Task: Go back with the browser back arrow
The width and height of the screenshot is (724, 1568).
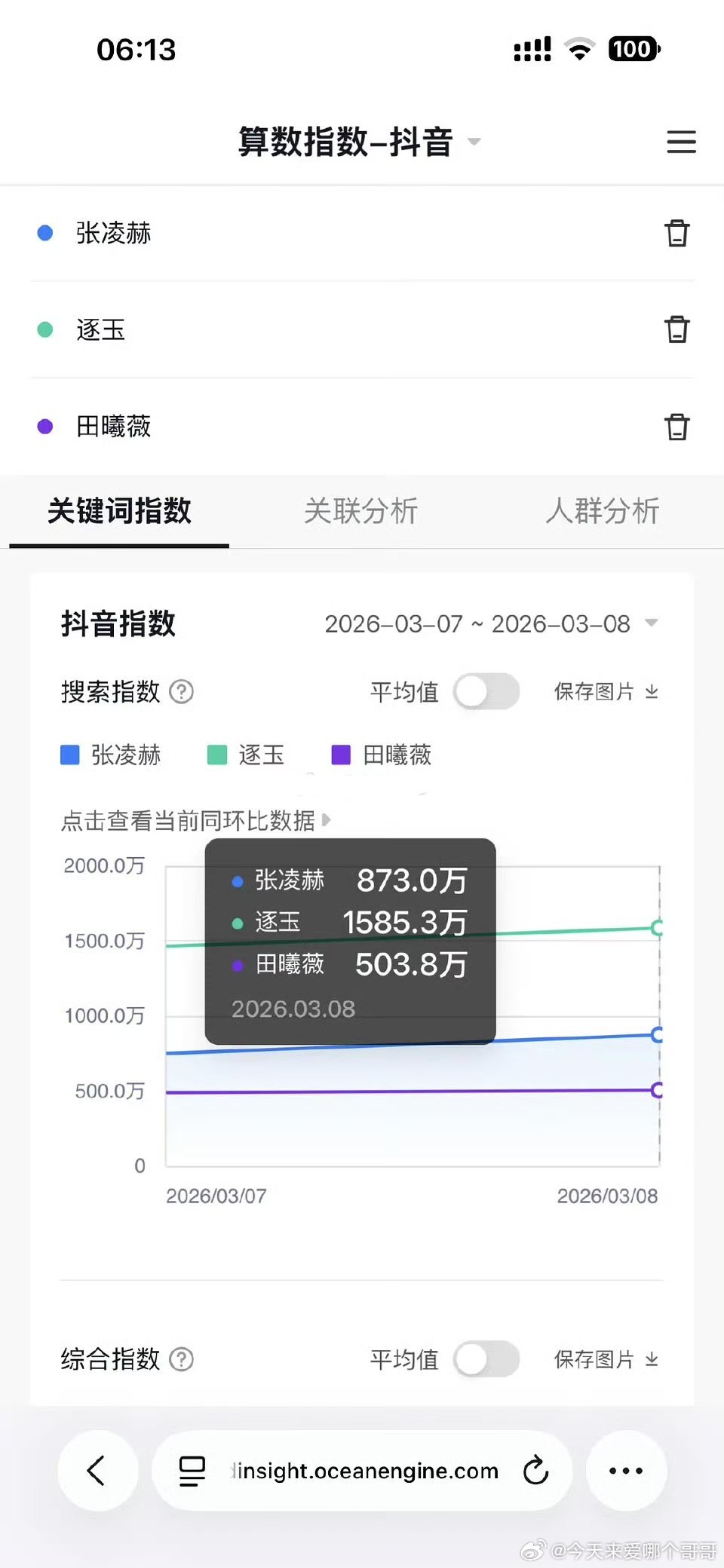Action: point(97,1470)
